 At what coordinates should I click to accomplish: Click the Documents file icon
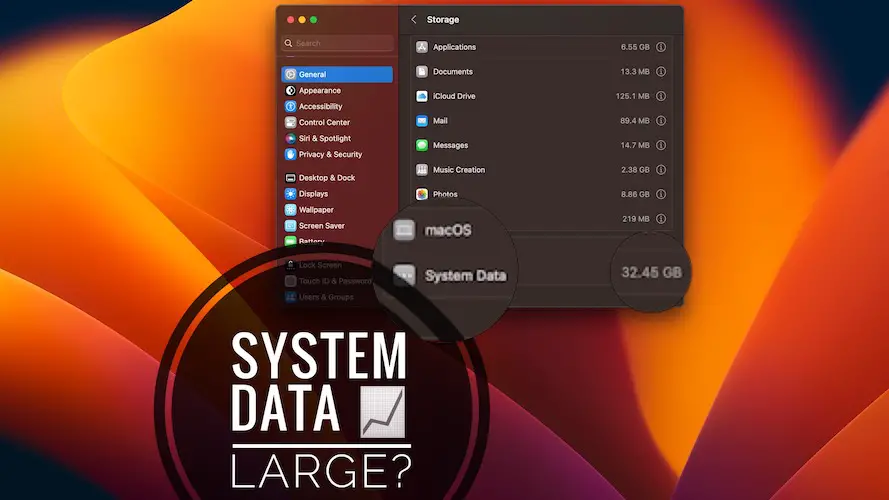pos(422,71)
